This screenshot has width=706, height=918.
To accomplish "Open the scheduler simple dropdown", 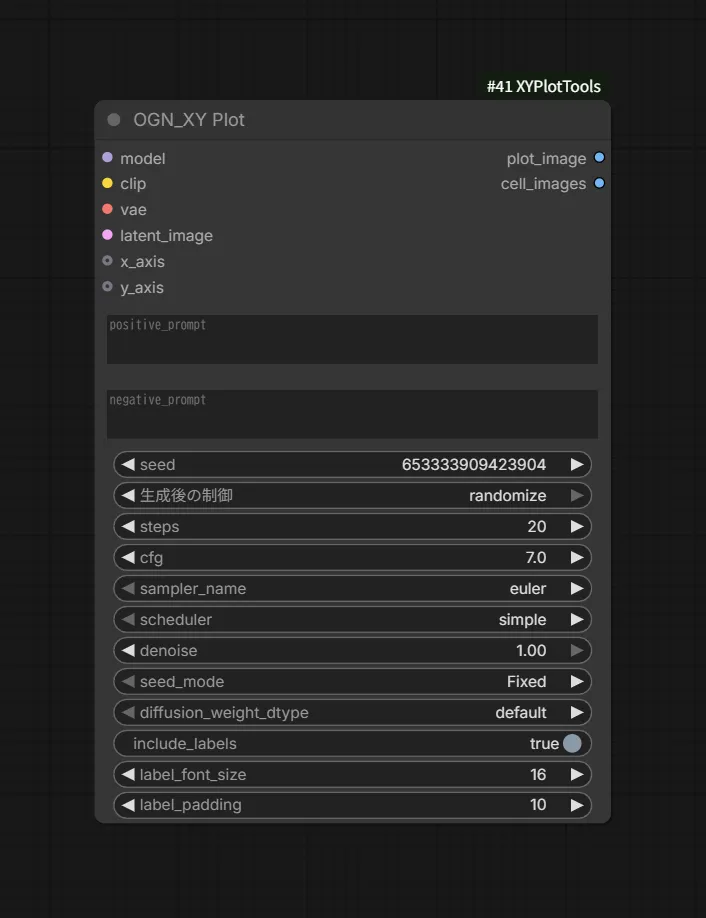I will [x=352, y=619].
